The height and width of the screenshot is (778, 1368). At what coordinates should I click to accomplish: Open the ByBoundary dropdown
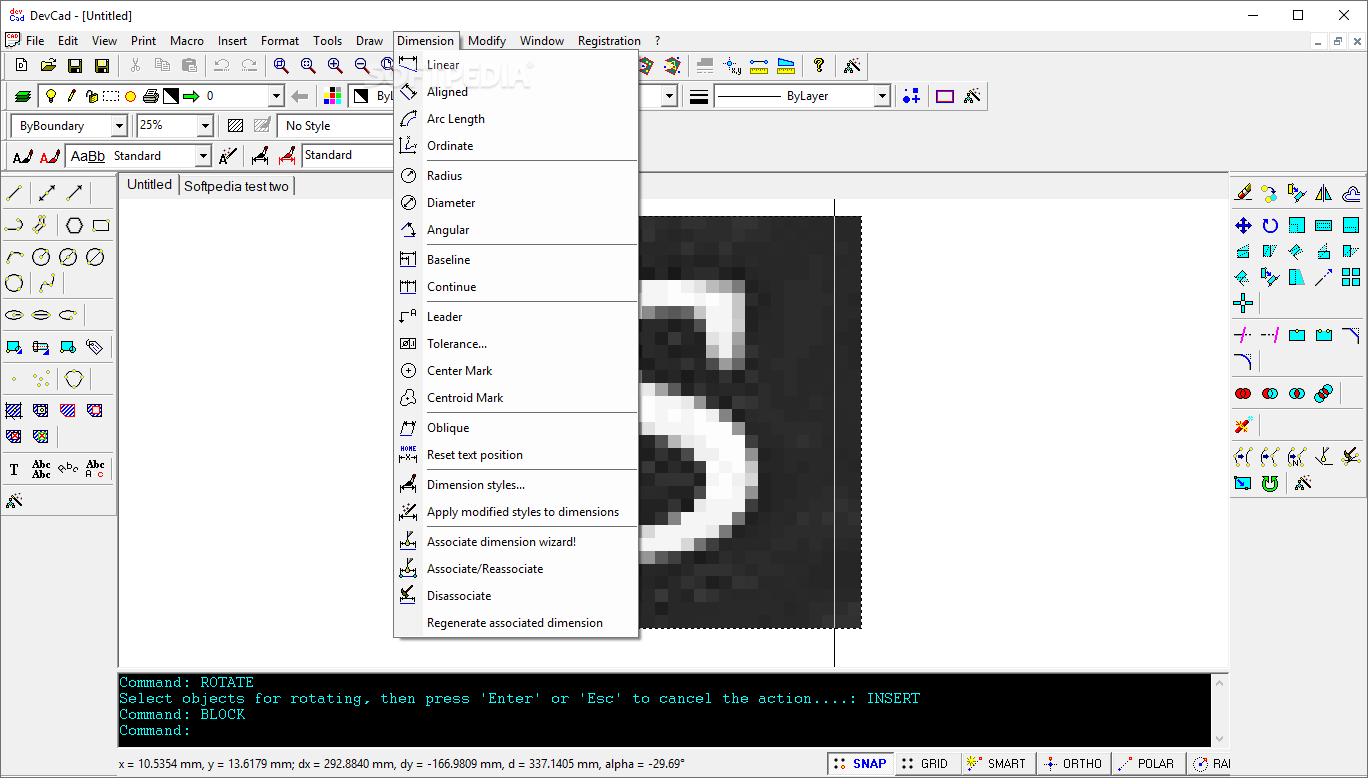point(119,126)
